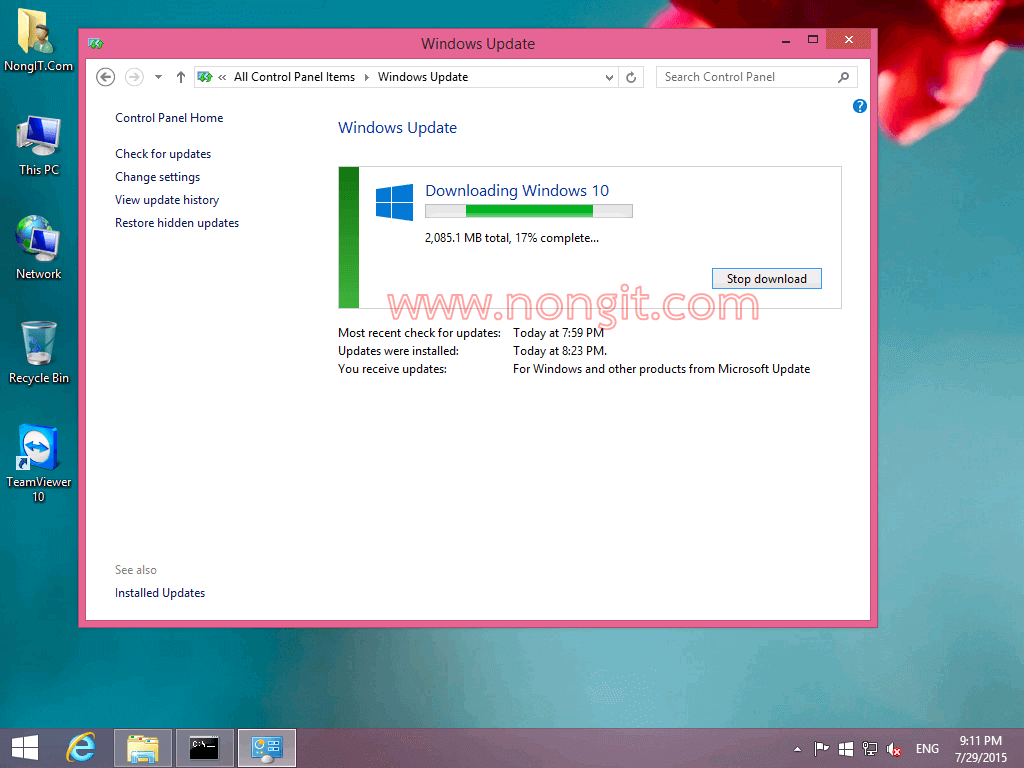Image resolution: width=1024 pixels, height=768 pixels.
Task: Click 2,085.1 MB total status text
Action: [x=511, y=238]
